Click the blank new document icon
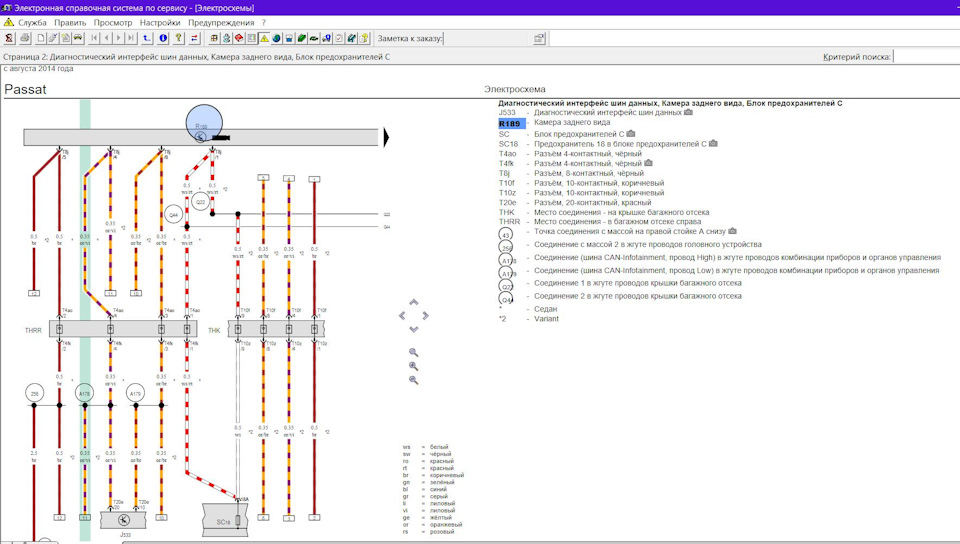 pos(41,38)
